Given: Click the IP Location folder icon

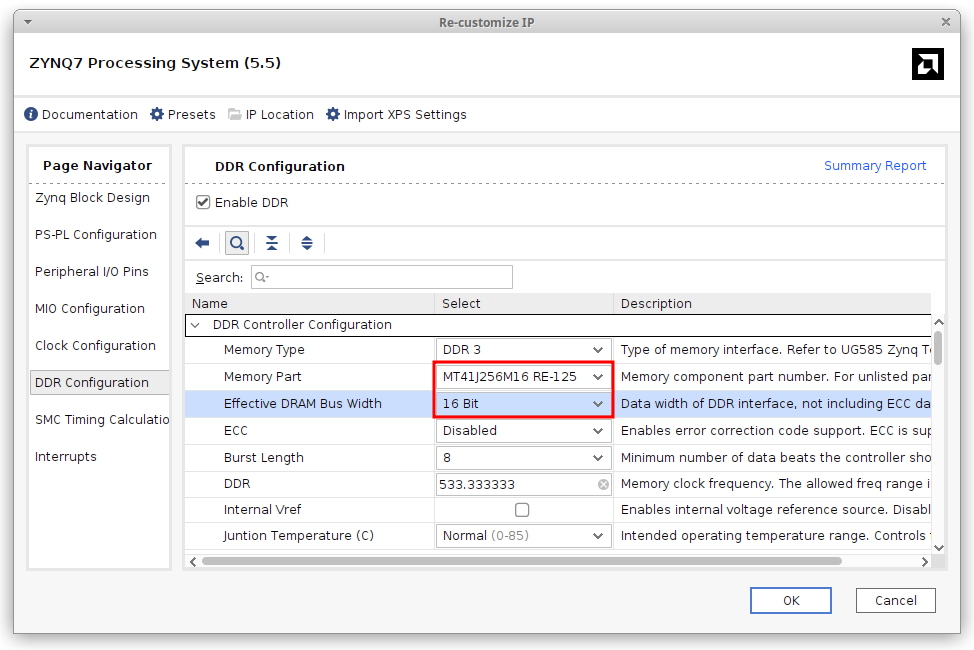Looking at the screenshot, I should click(x=235, y=115).
